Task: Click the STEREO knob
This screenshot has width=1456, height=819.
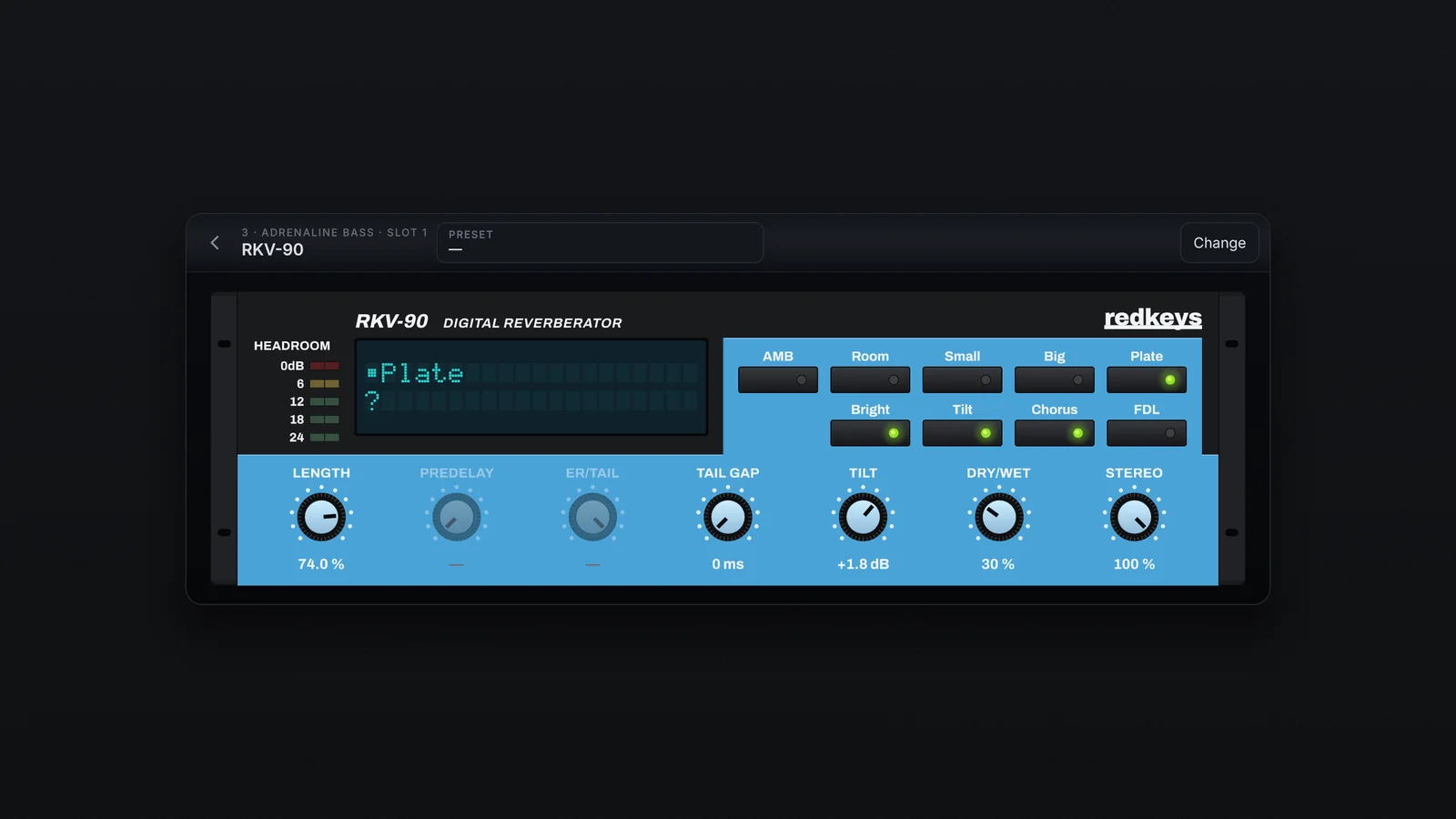Action: click(x=1134, y=517)
